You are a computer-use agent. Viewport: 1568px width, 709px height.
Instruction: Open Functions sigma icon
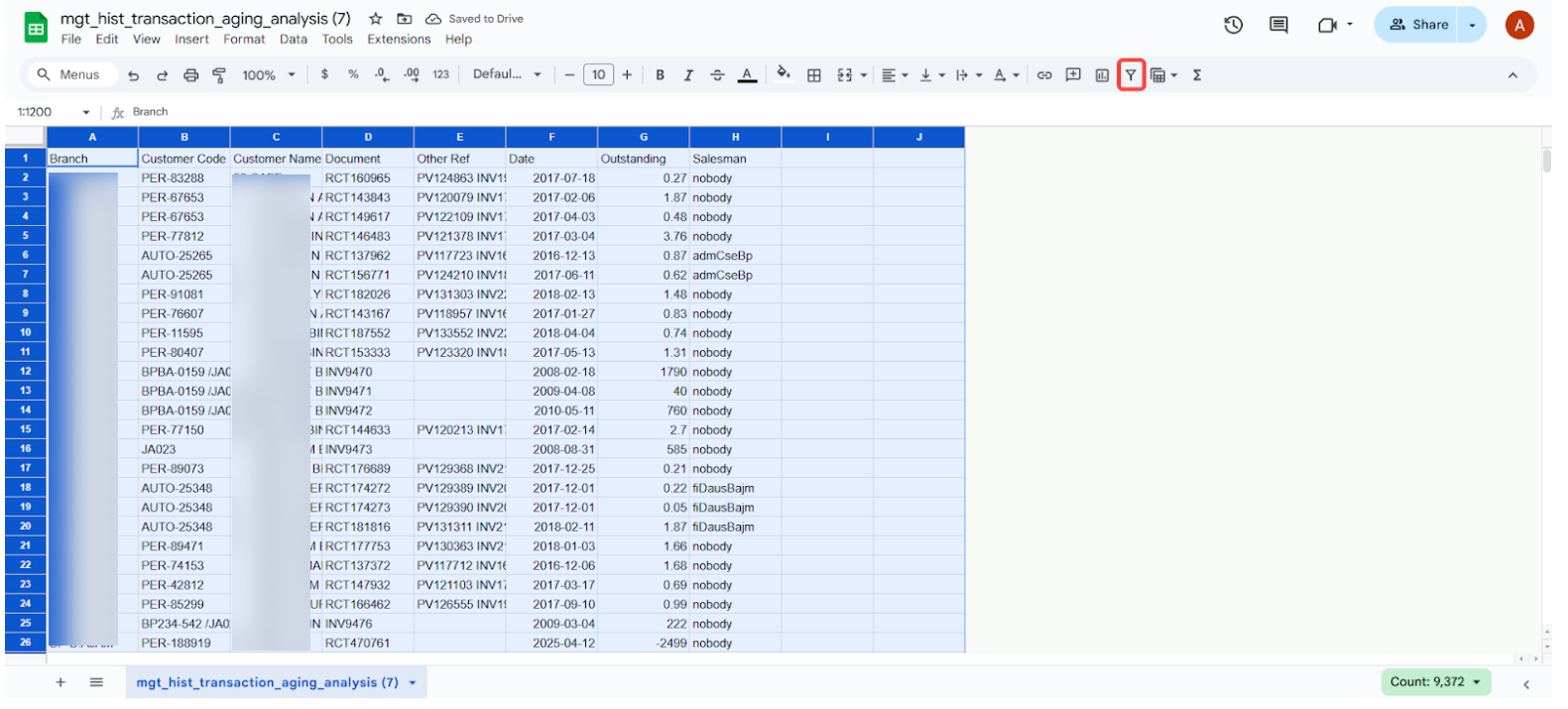(x=1197, y=75)
